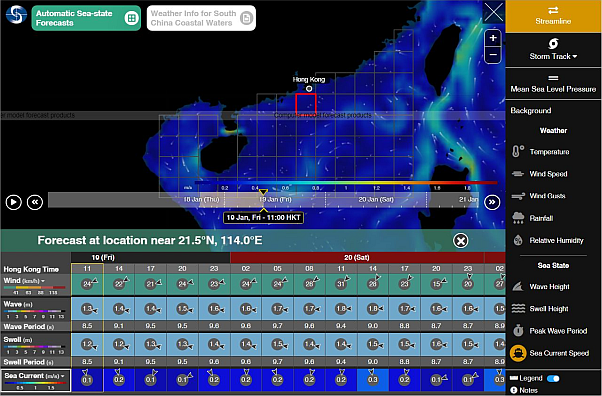Click swell value 1.2 under Friday 11
The width and height of the screenshot is (602, 396).
(x=88, y=344)
